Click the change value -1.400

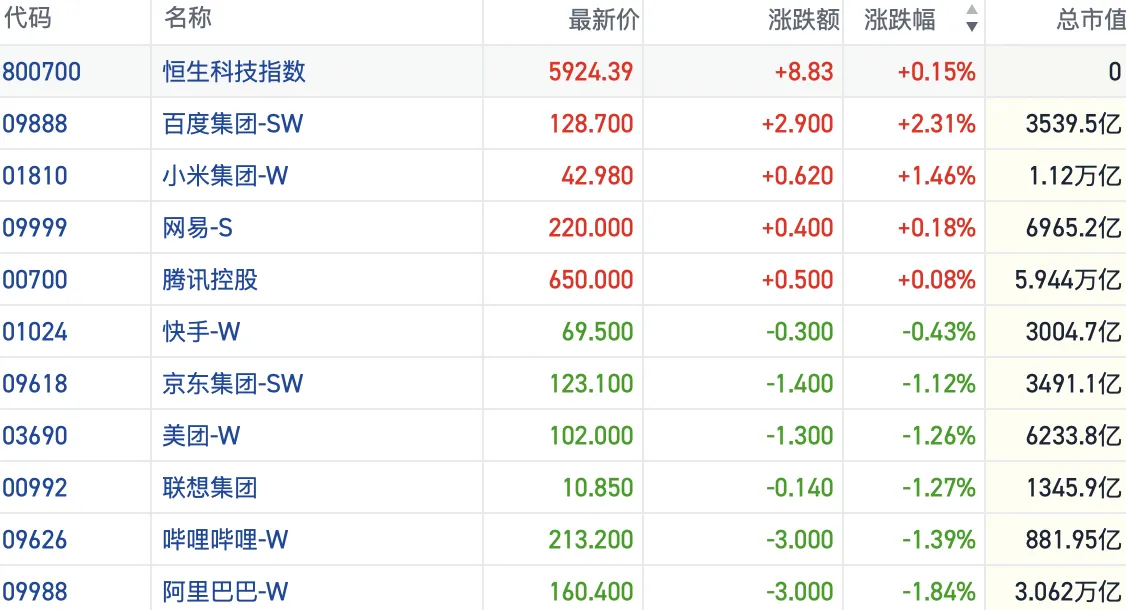[799, 384]
